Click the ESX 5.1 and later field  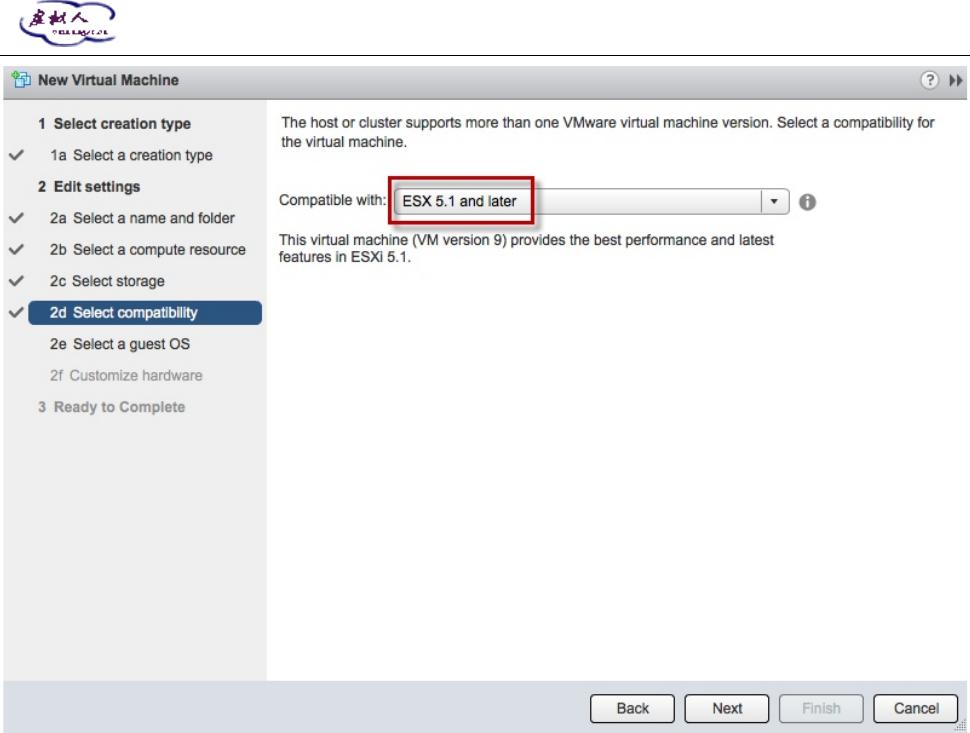click(591, 202)
